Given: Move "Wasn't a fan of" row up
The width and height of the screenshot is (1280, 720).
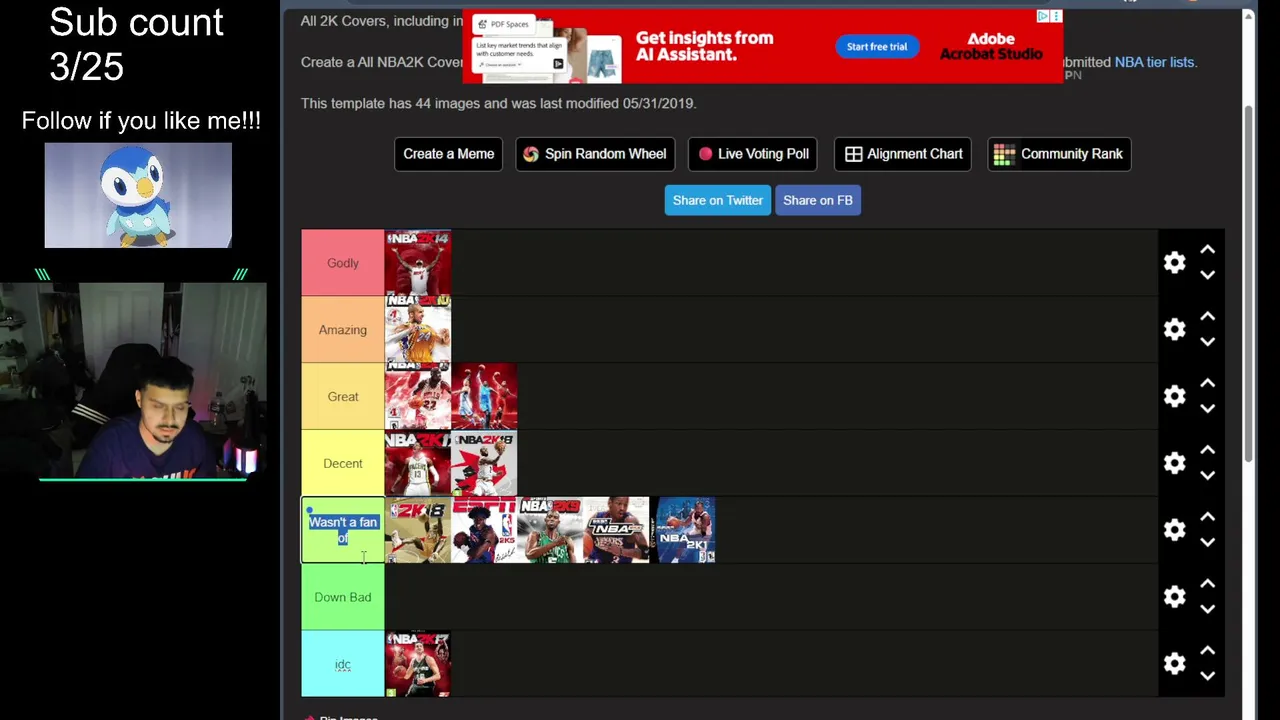Looking at the screenshot, I should click(1207, 517).
